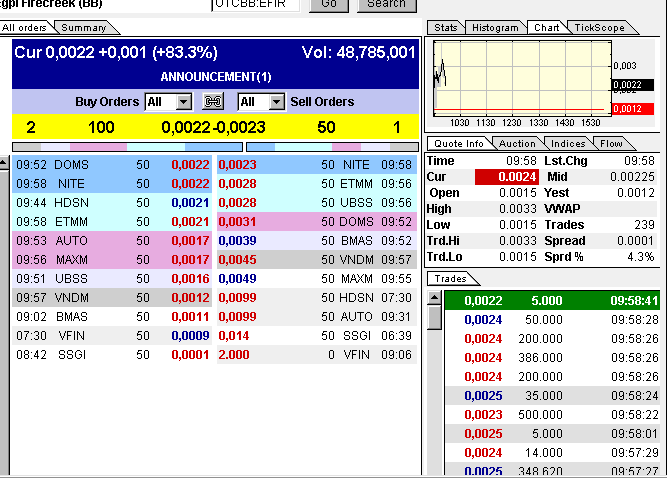This screenshot has height=479, width=667.
Task: Switch to the Summary tab
Action: point(84,28)
